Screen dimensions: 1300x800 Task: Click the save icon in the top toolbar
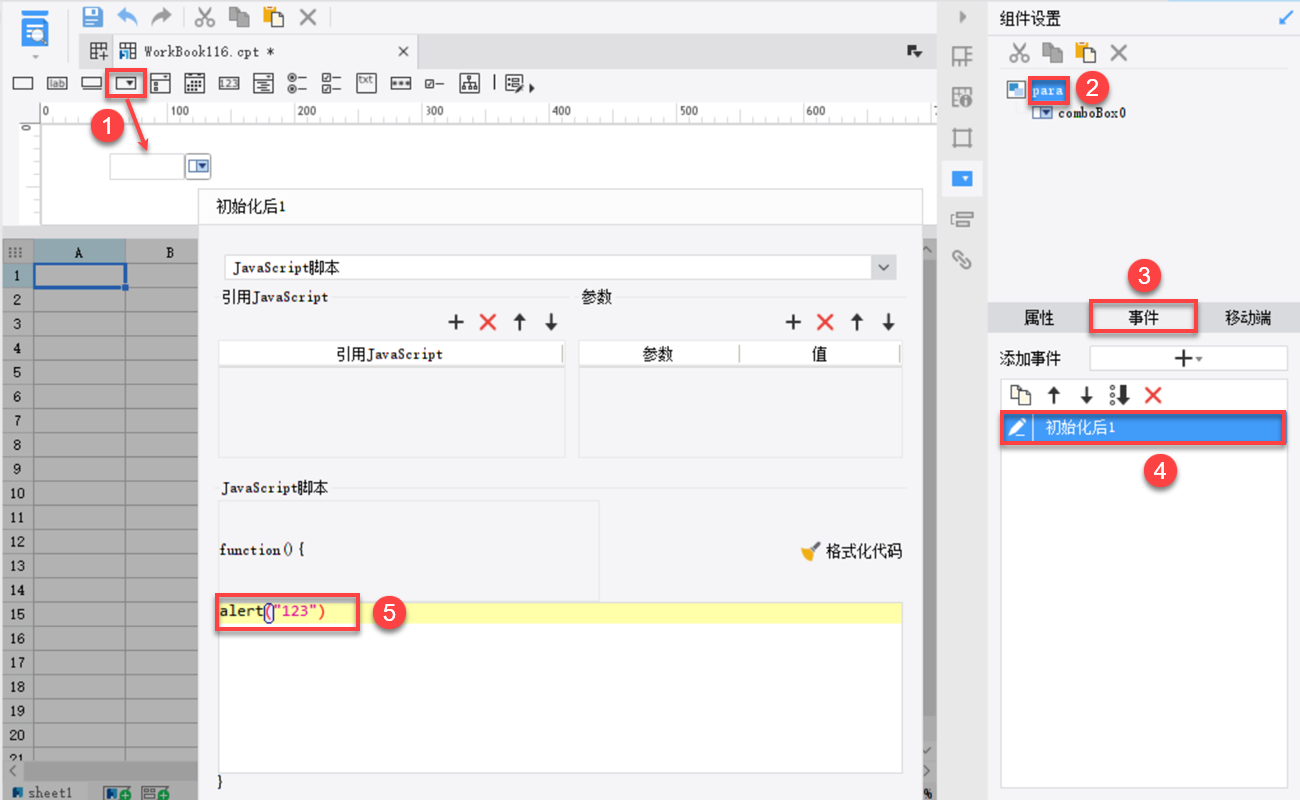click(92, 16)
